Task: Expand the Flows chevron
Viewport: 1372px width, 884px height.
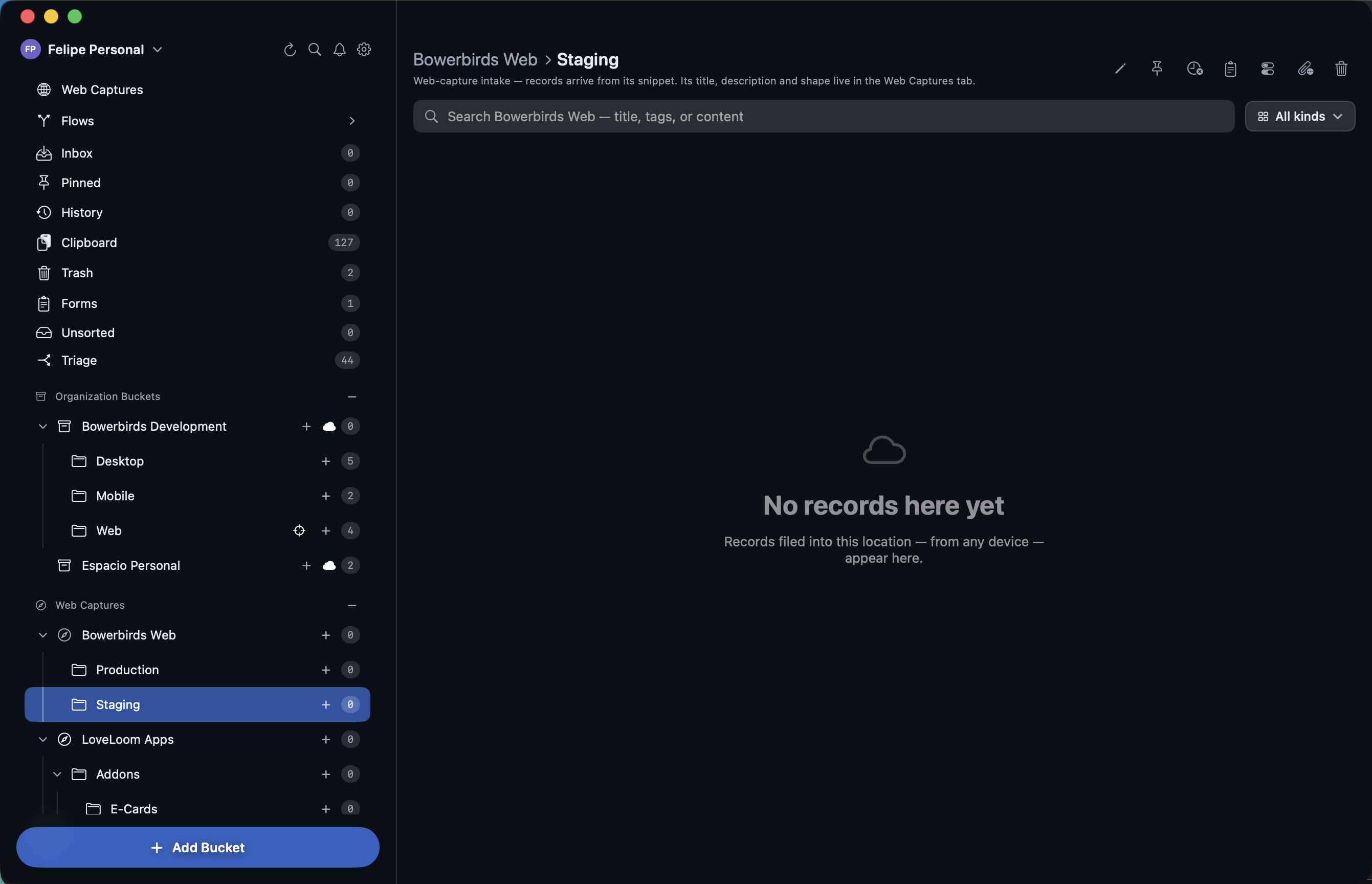Action: [352, 121]
